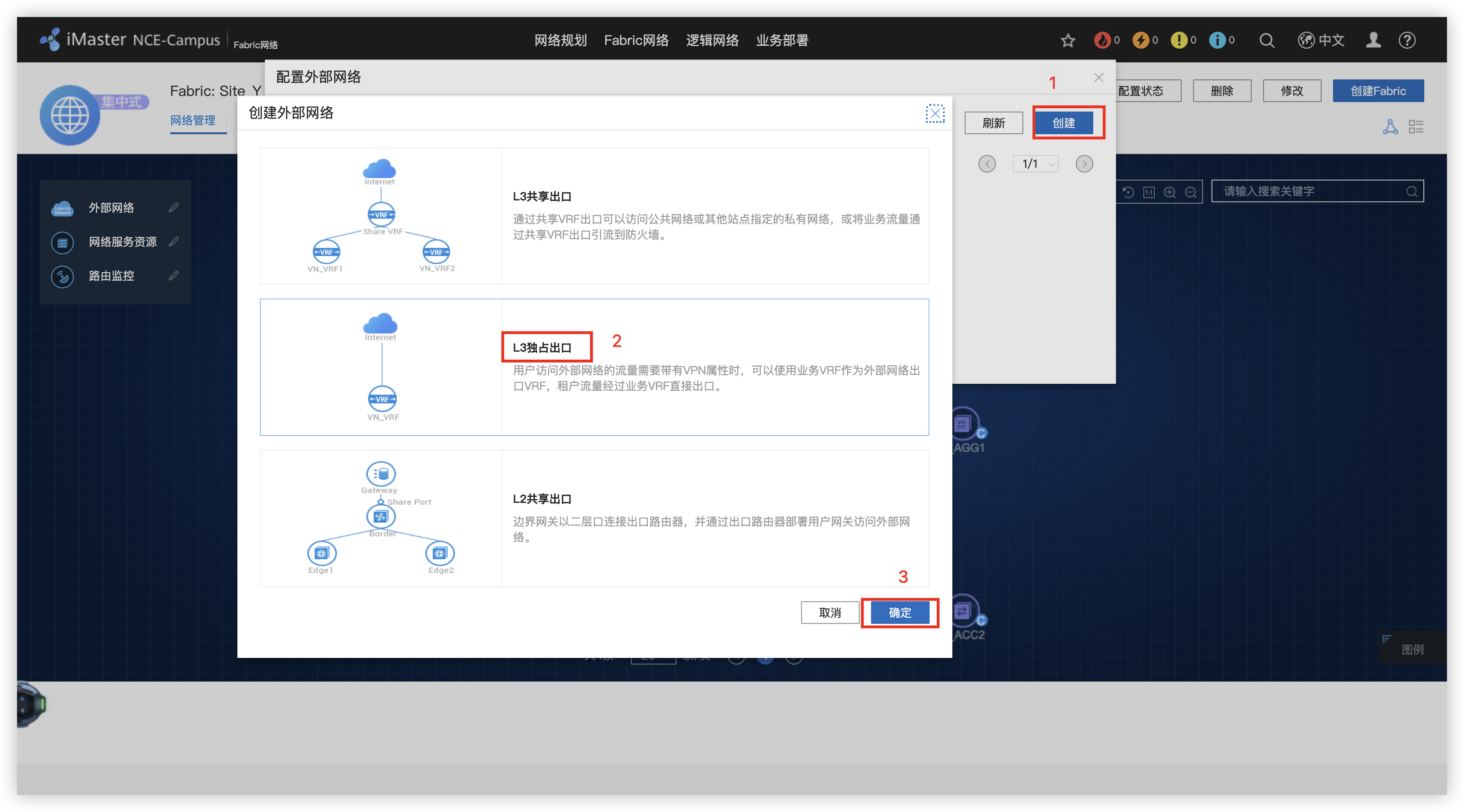Switch to 网络管理 tab
The height and width of the screenshot is (812, 1464).
click(192, 121)
